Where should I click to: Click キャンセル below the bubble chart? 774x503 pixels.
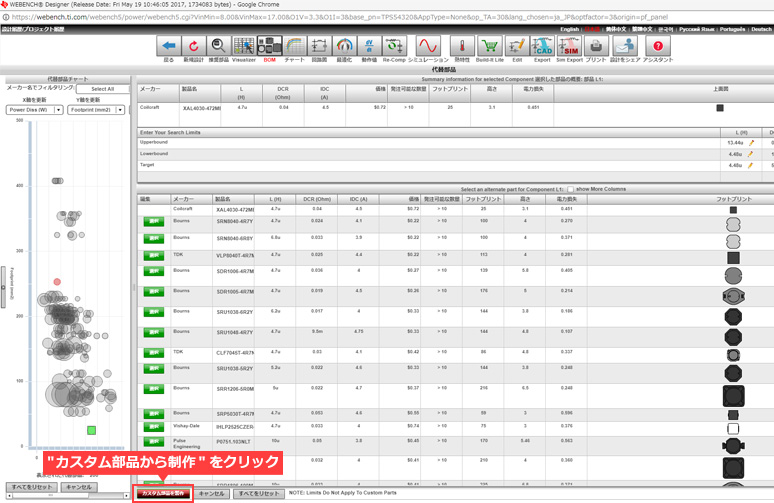79,487
